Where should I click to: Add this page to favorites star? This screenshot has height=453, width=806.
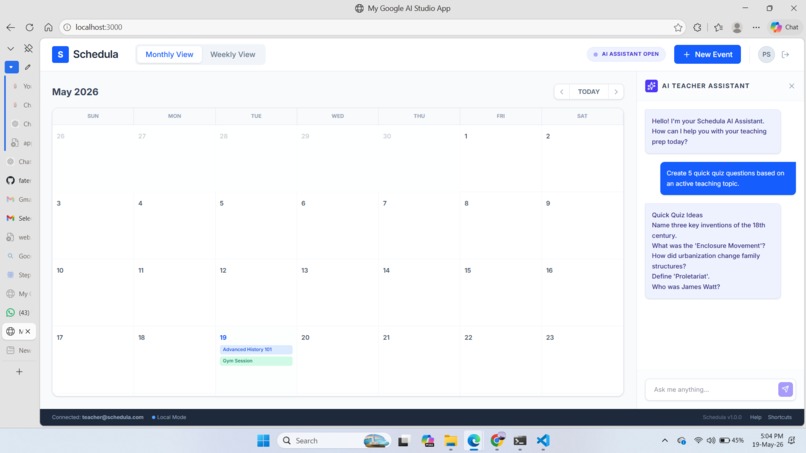click(678, 27)
